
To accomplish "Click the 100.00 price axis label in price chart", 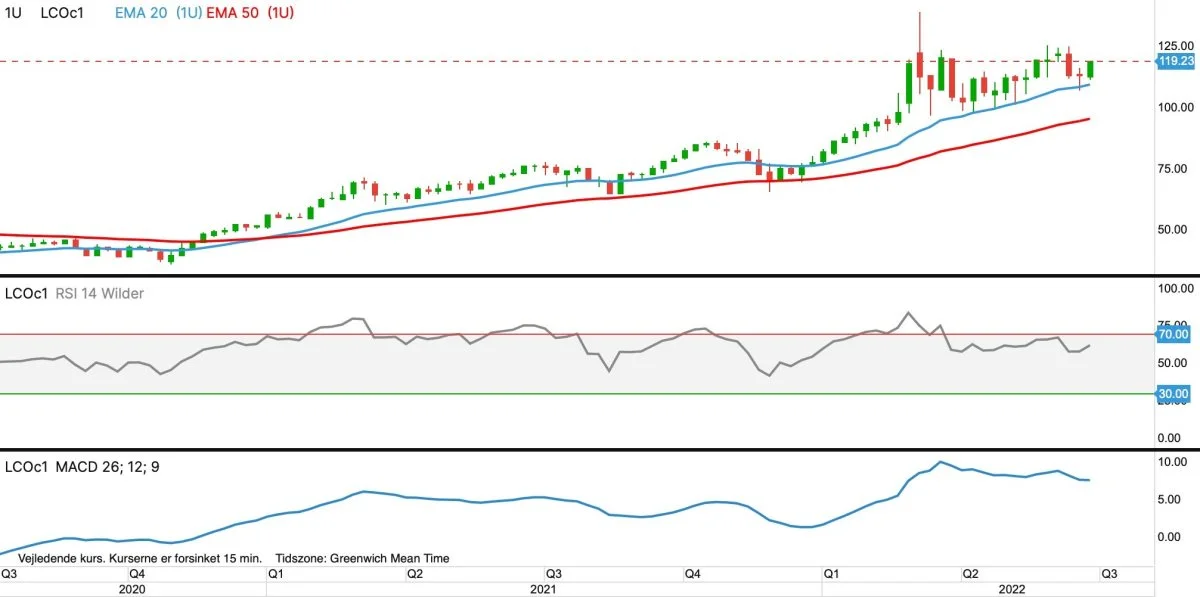I will click(1177, 107).
